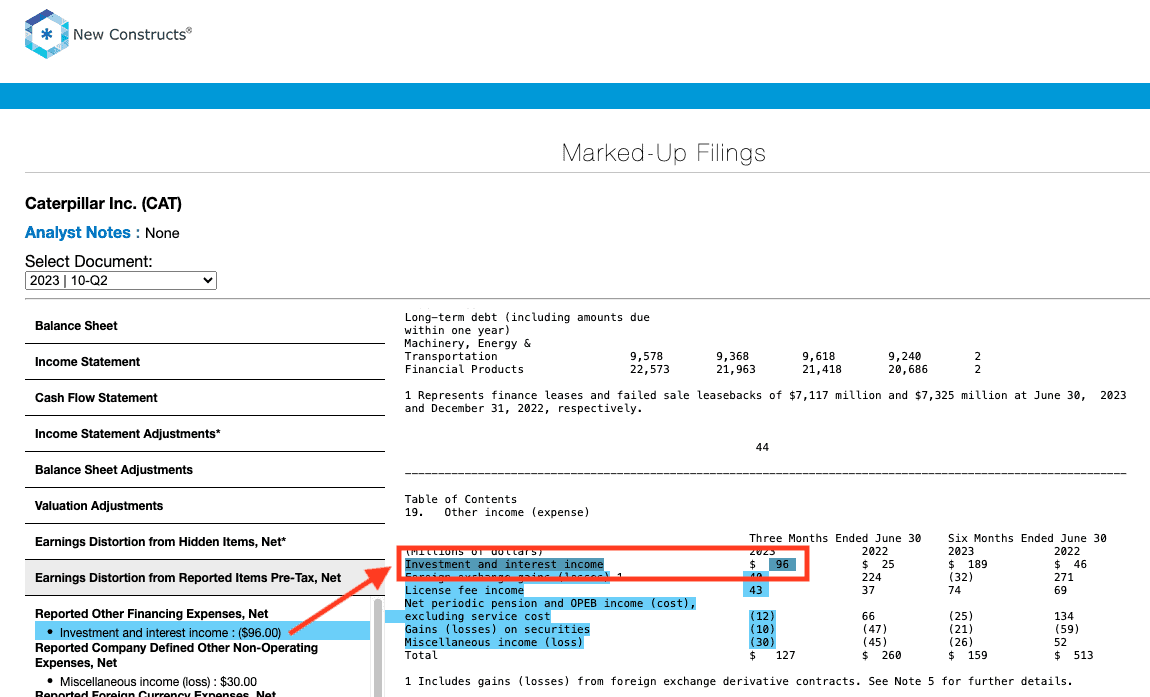The width and height of the screenshot is (1150, 697).
Task: Click 'Reported Other Financing Expenses, Net' heading
Action: [x=152, y=613]
